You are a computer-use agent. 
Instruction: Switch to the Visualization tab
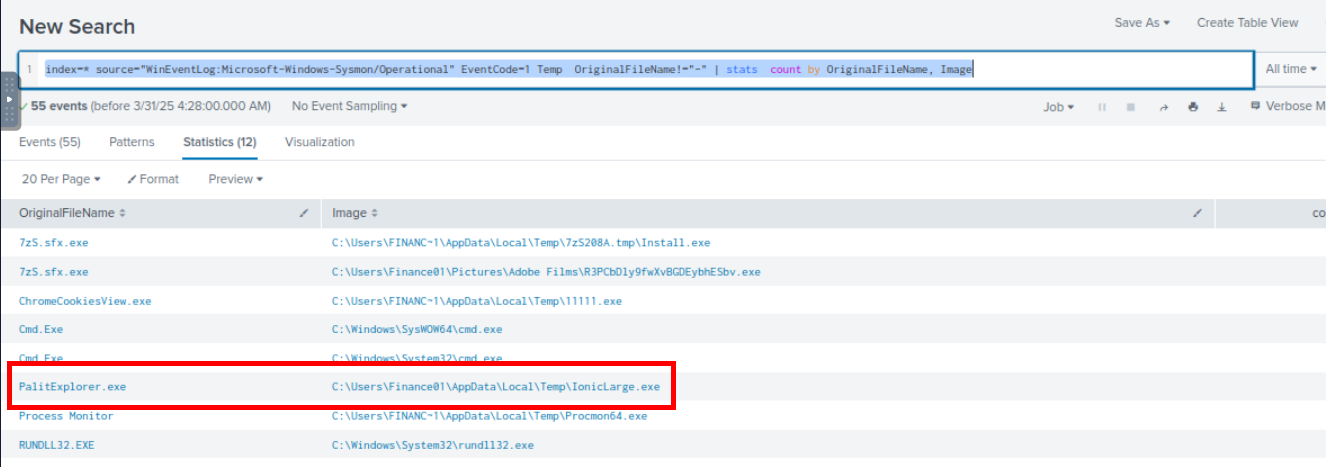coord(319,142)
